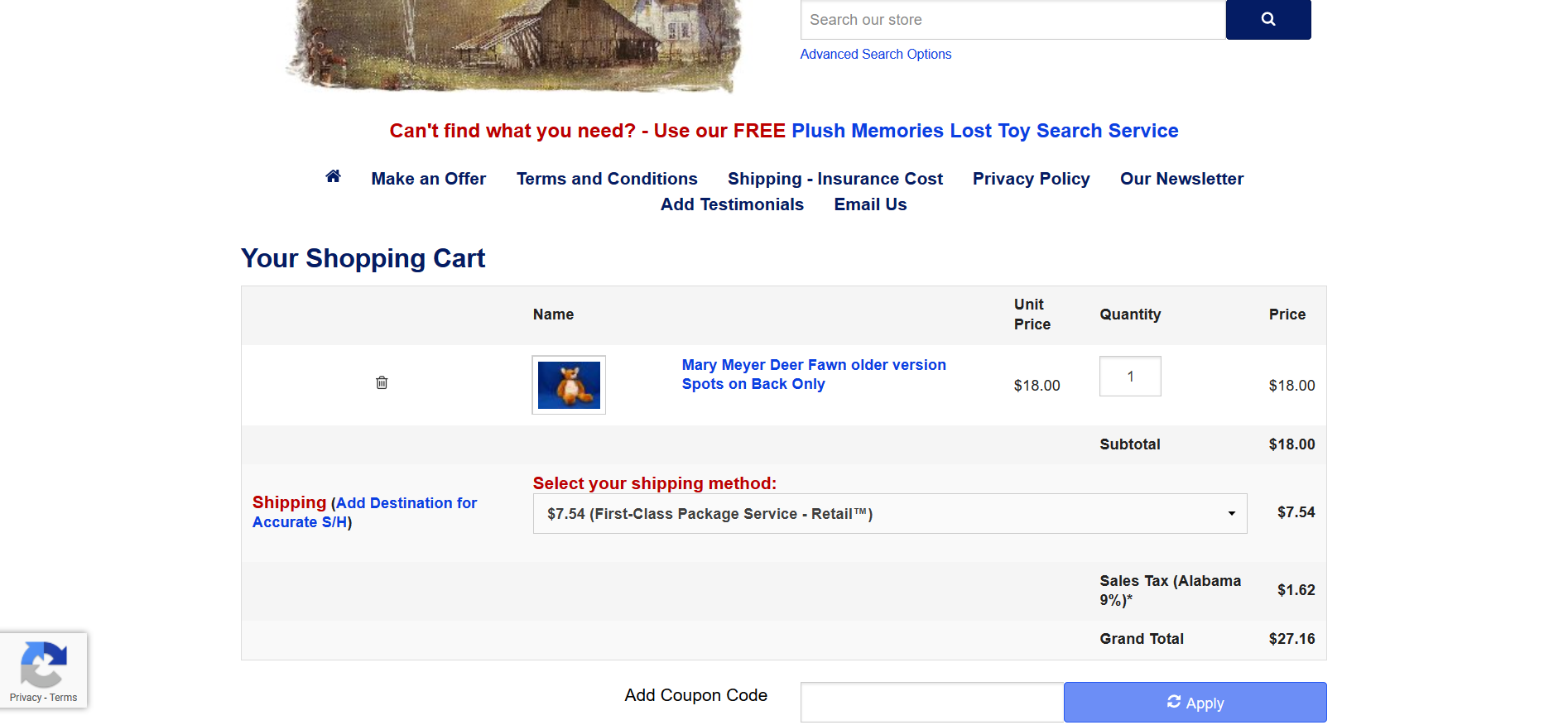This screenshot has height=725, width=1568.
Task: Click the search magnifier icon
Action: (x=1267, y=19)
